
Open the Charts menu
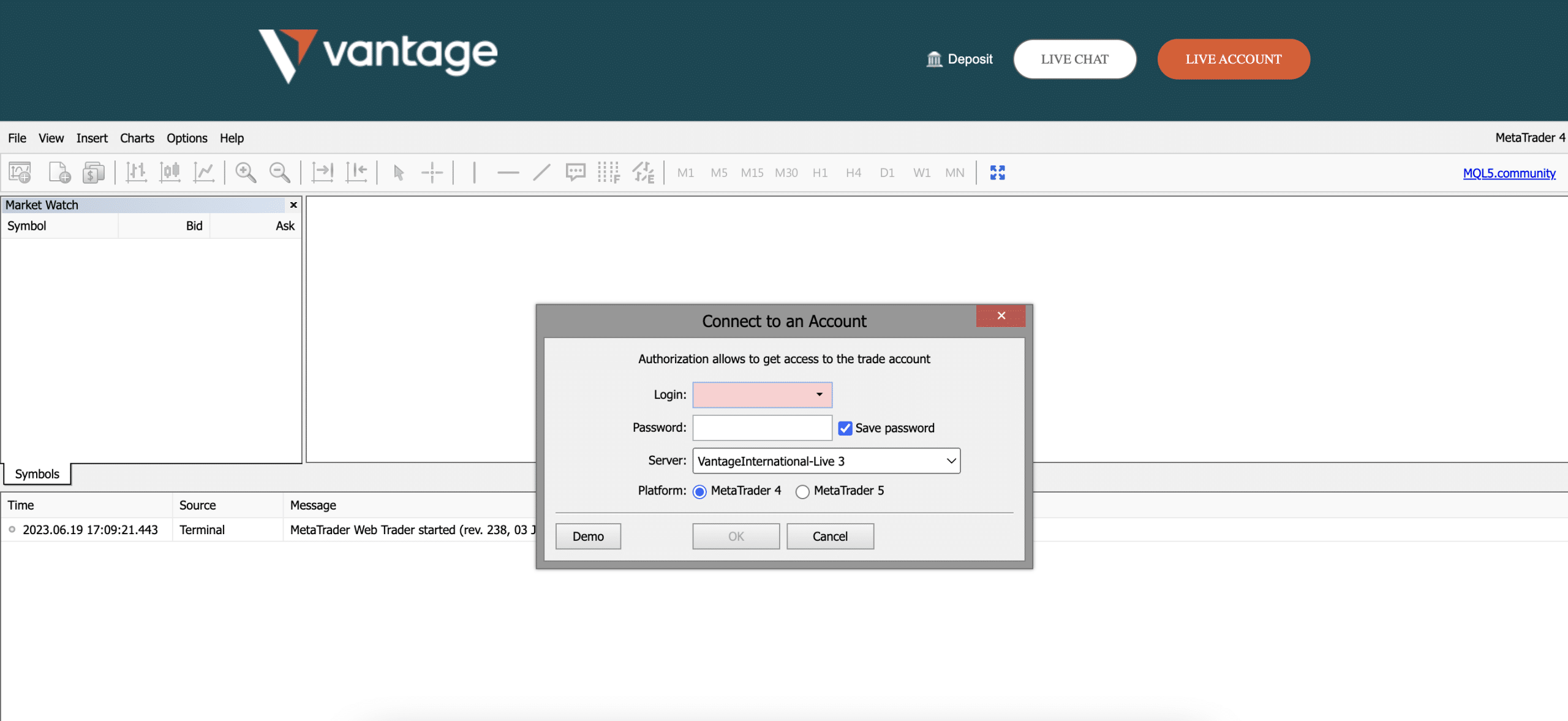pyautogui.click(x=137, y=138)
